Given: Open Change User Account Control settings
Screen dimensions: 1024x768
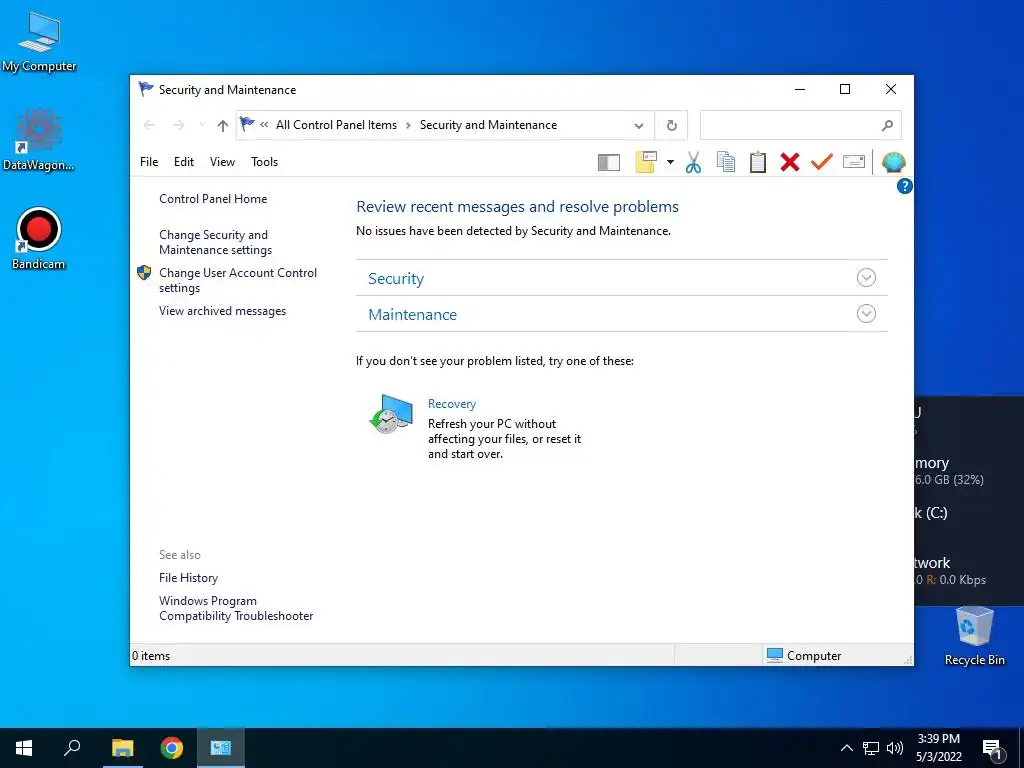Looking at the screenshot, I should (238, 280).
